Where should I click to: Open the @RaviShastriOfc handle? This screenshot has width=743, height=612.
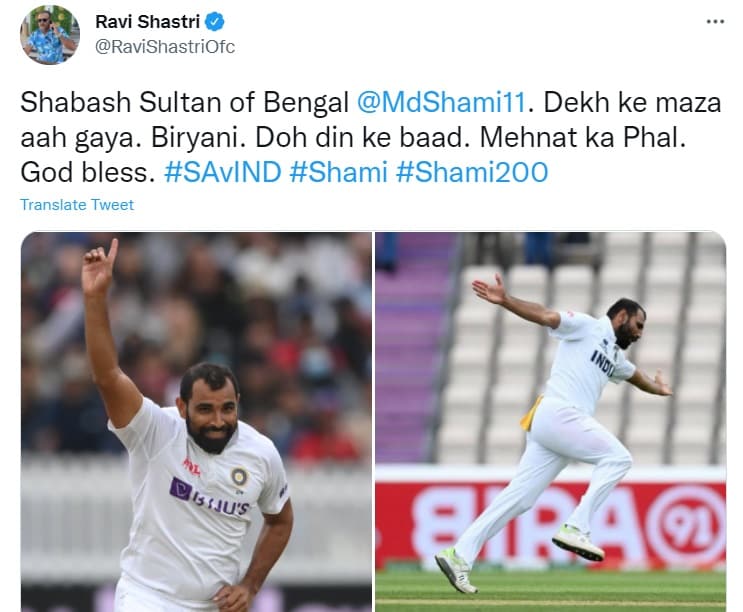tap(165, 47)
